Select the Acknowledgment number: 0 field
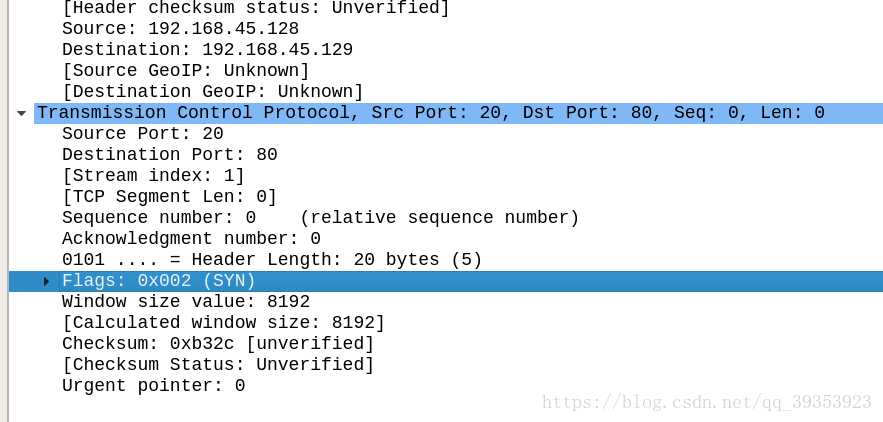 pos(191,239)
